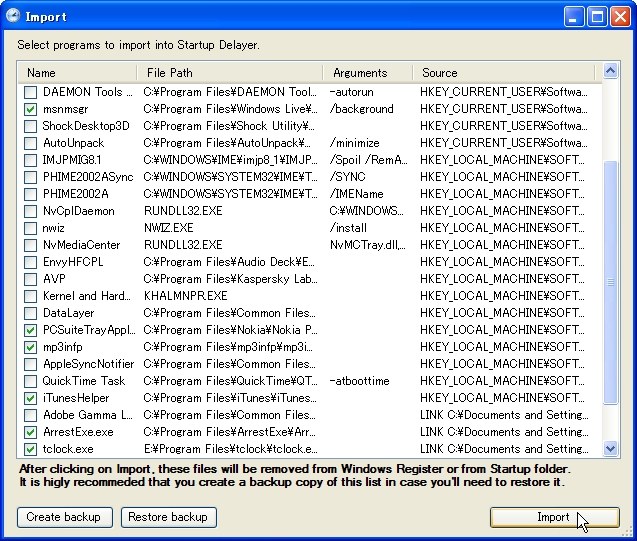Screen dimensions: 637x541
Task: Minimize the Import window
Action: 573,17
